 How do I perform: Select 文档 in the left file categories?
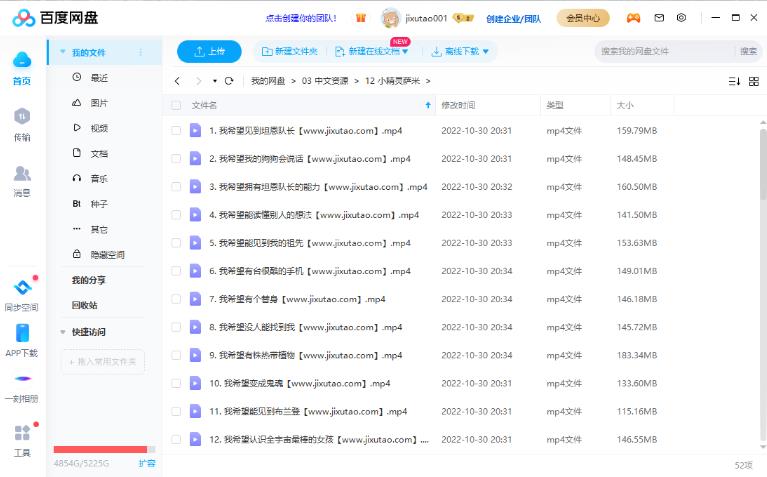click(x=99, y=154)
